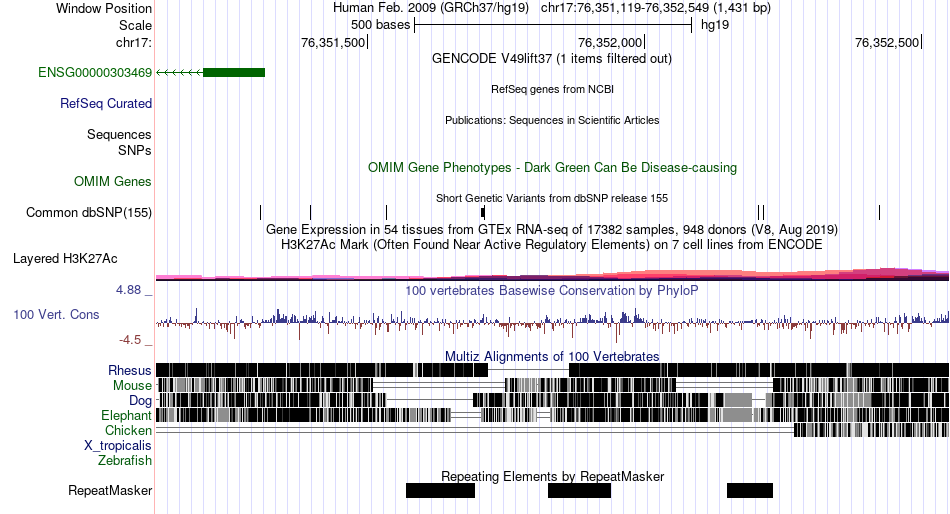
Task: Click the leftmost RepeatMasker element block
Action: tap(440, 490)
